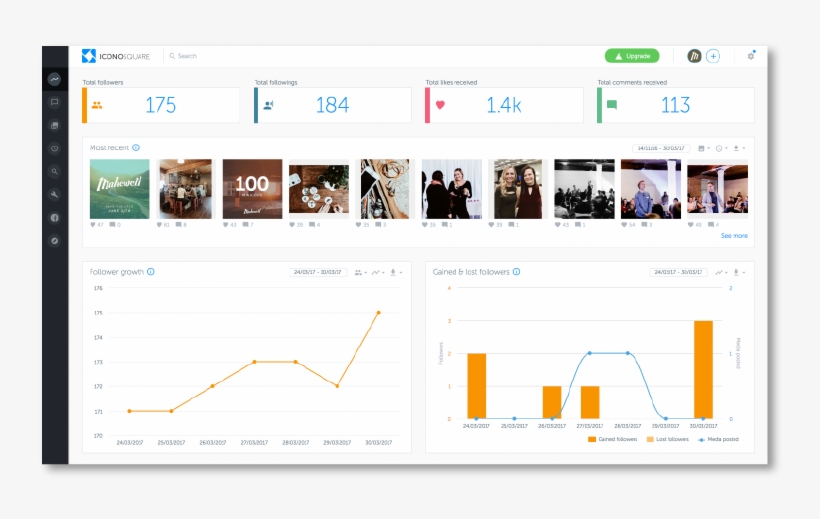The height and width of the screenshot is (519, 820).
Task: Click the info icon next to Gained & lost followers
Action: coord(517,272)
